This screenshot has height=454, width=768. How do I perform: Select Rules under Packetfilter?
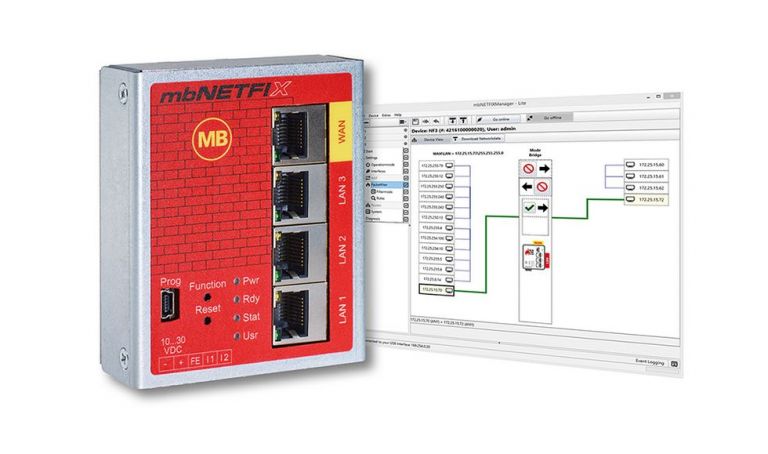(380, 198)
